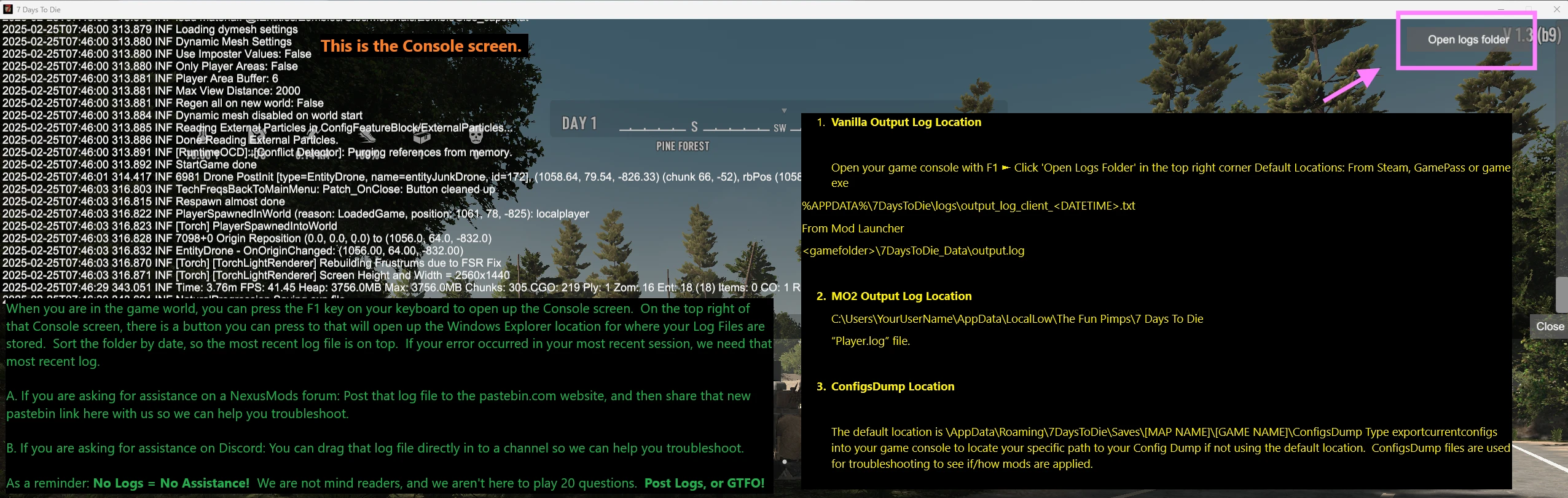Screen dimensions: 1568x498
Task: Click the 'Loading dymesh settings' log line
Action: (x=150, y=30)
